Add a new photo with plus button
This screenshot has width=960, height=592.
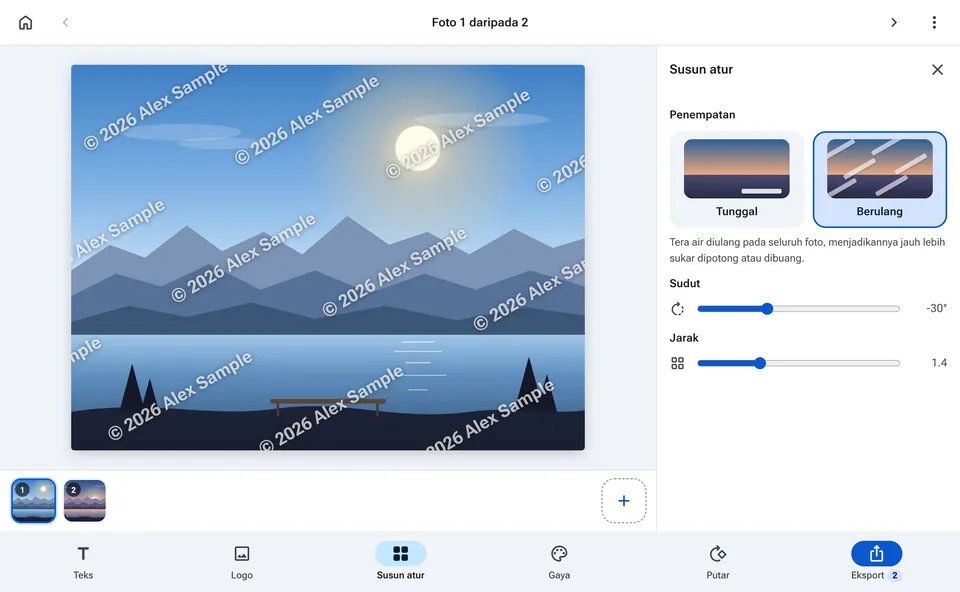click(x=623, y=501)
